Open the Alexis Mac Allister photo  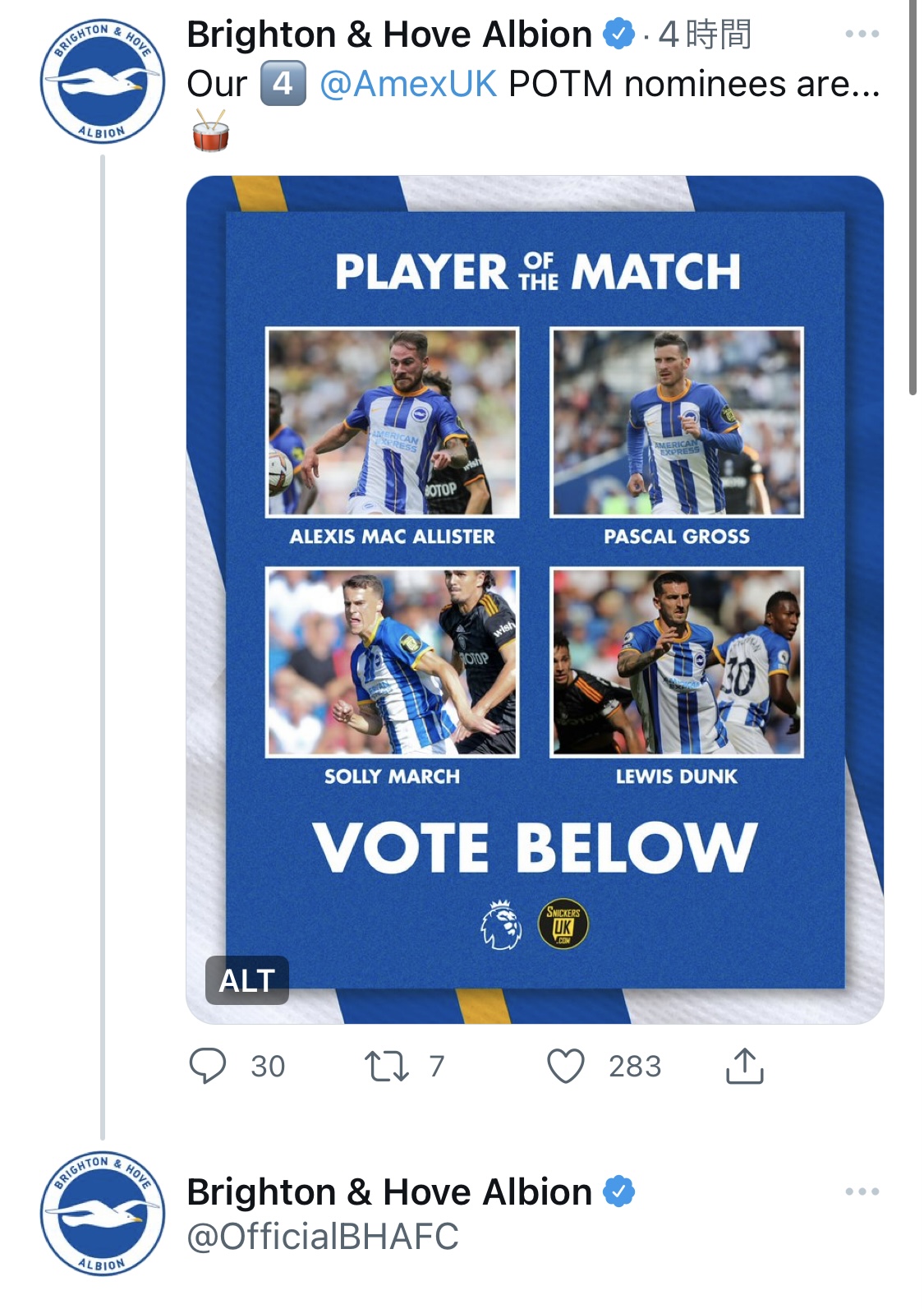pos(393,422)
